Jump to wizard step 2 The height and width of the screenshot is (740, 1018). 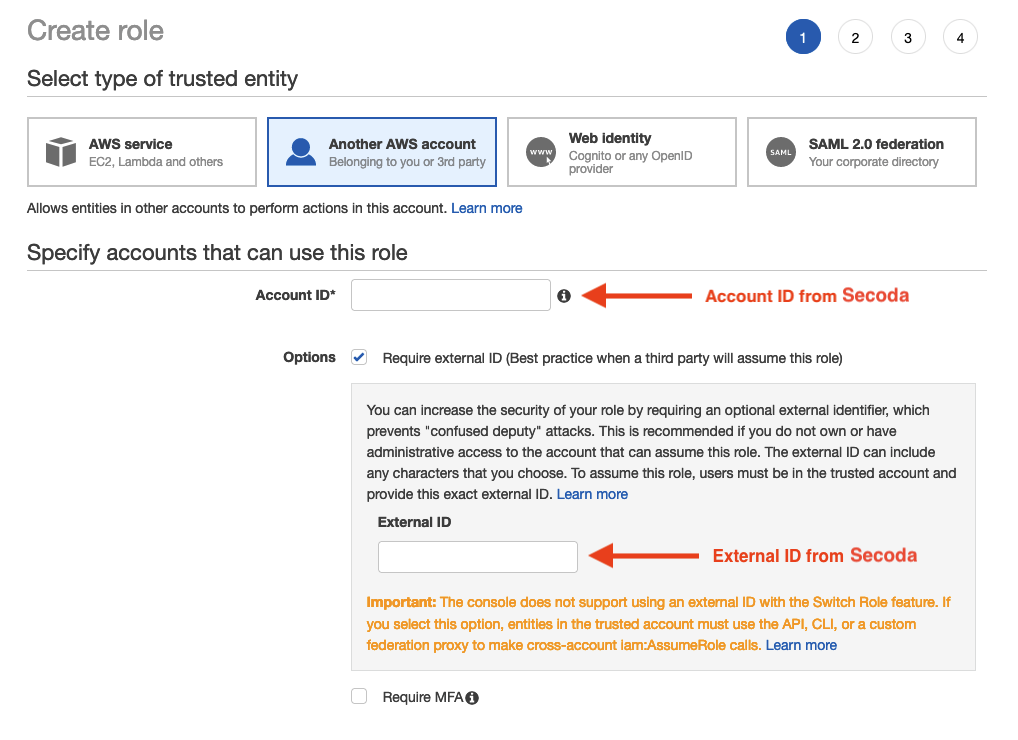pyautogui.click(x=855, y=38)
